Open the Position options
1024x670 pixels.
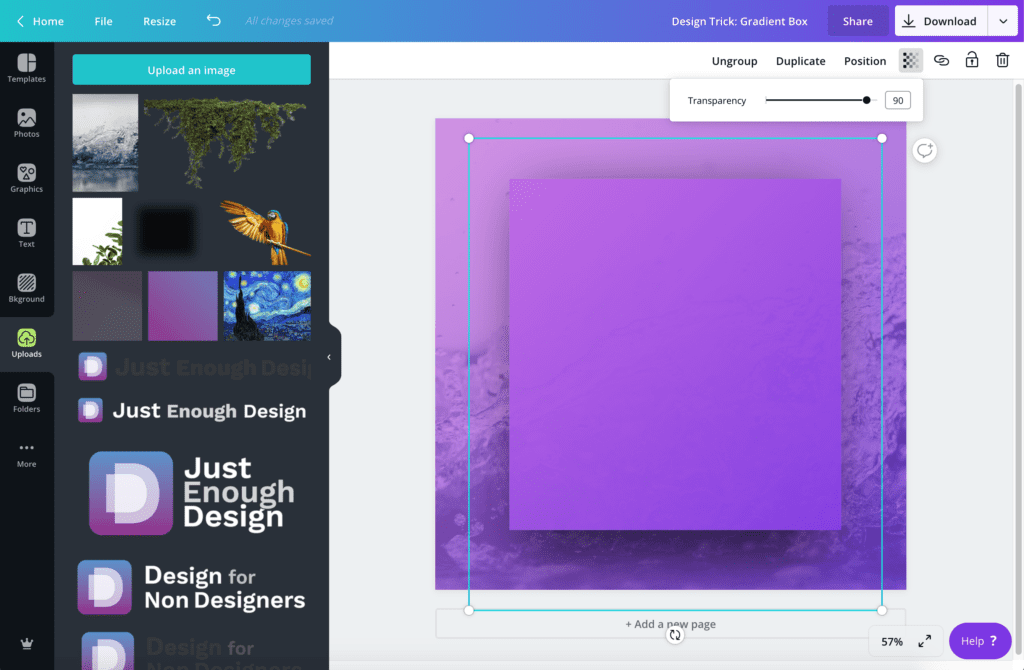pos(864,61)
